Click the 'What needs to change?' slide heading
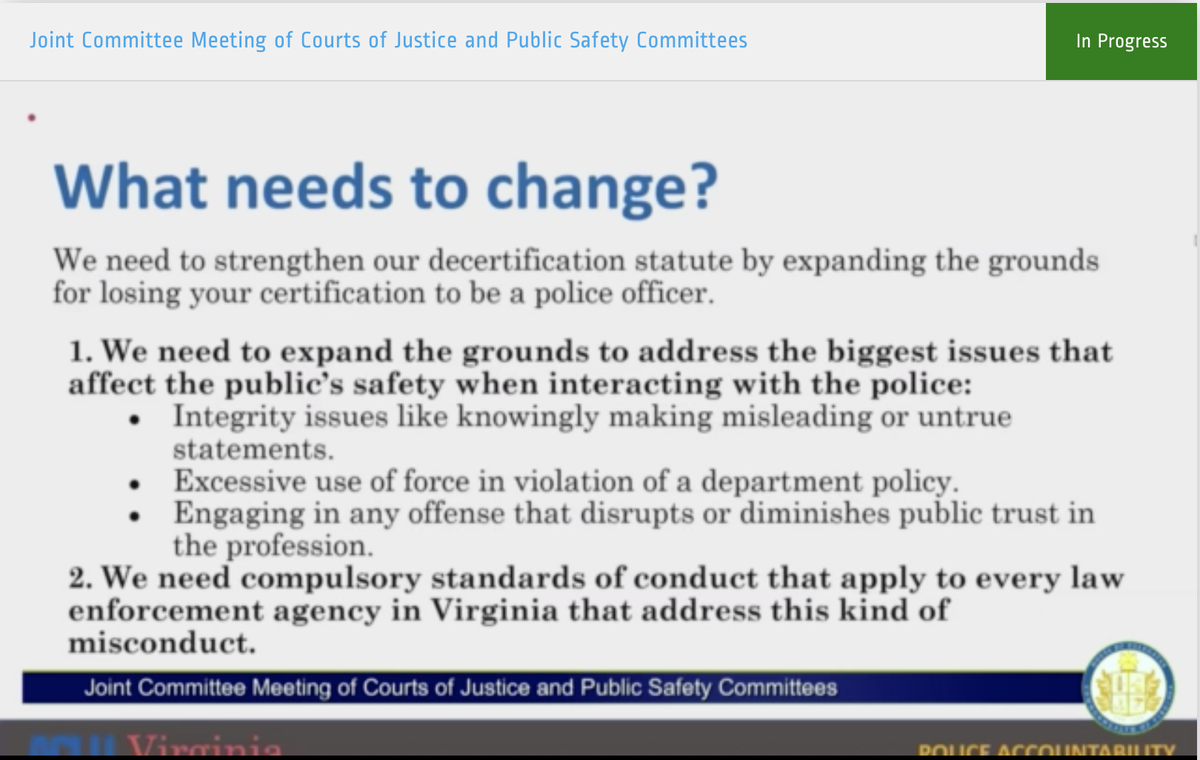Screen dimensions: 1200x760 384,187
